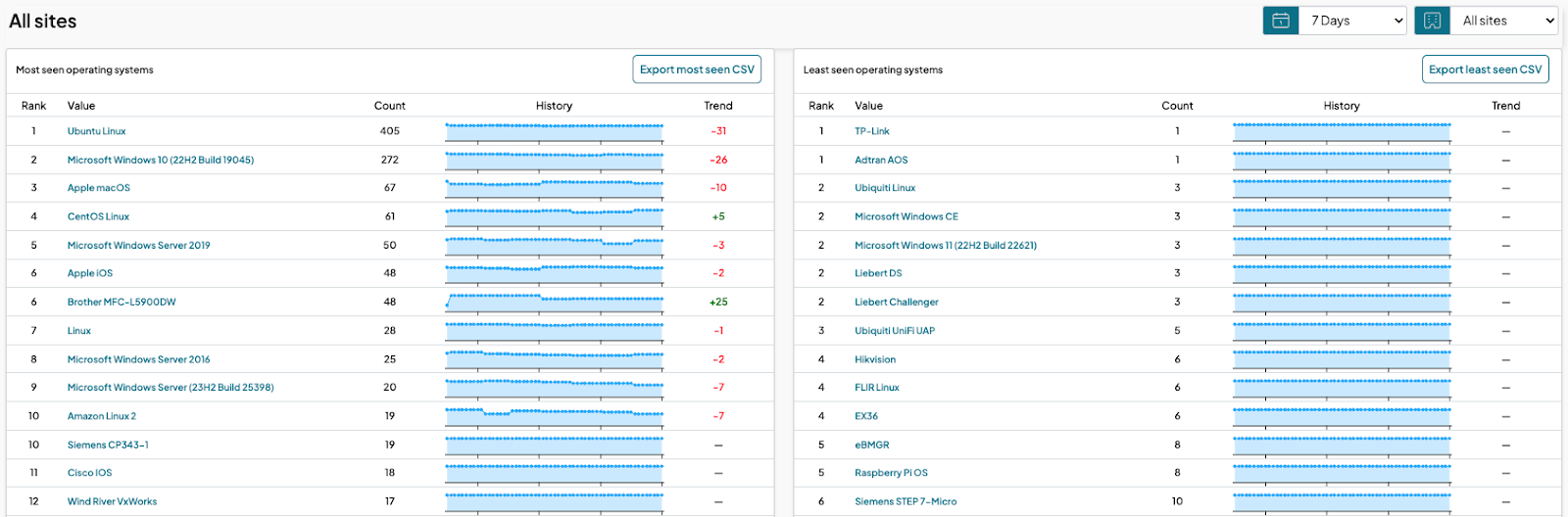This screenshot has height=517, width=1568.
Task: Click the count 405 for Ubuntu Linux
Action: [390, 131]
